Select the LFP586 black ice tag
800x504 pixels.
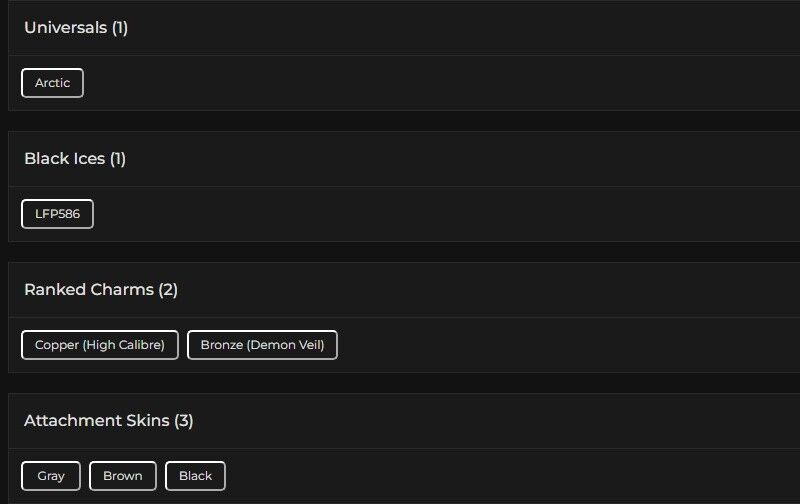pos(57,214)
